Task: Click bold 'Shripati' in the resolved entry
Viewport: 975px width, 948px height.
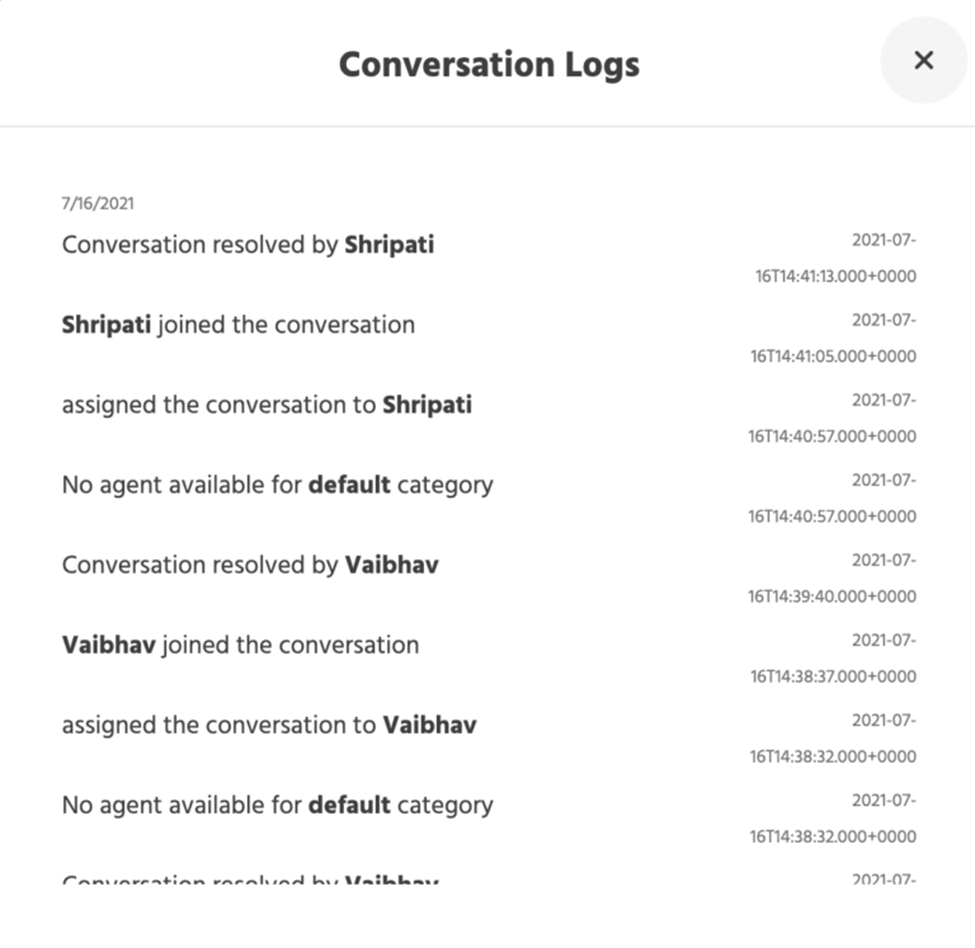Action: point(389,245)
